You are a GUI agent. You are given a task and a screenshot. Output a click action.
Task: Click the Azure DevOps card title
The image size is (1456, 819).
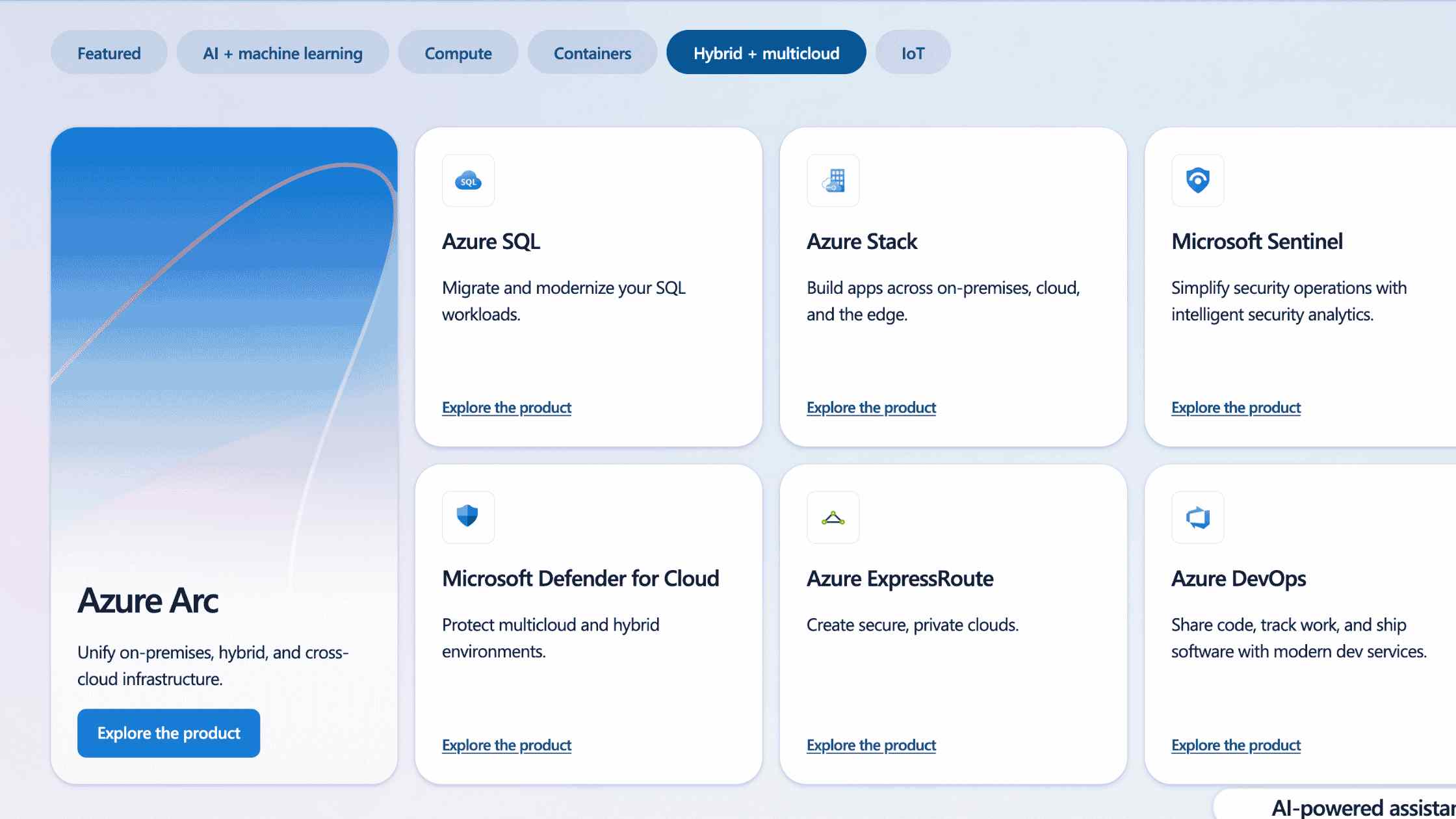coord(1239,578)
